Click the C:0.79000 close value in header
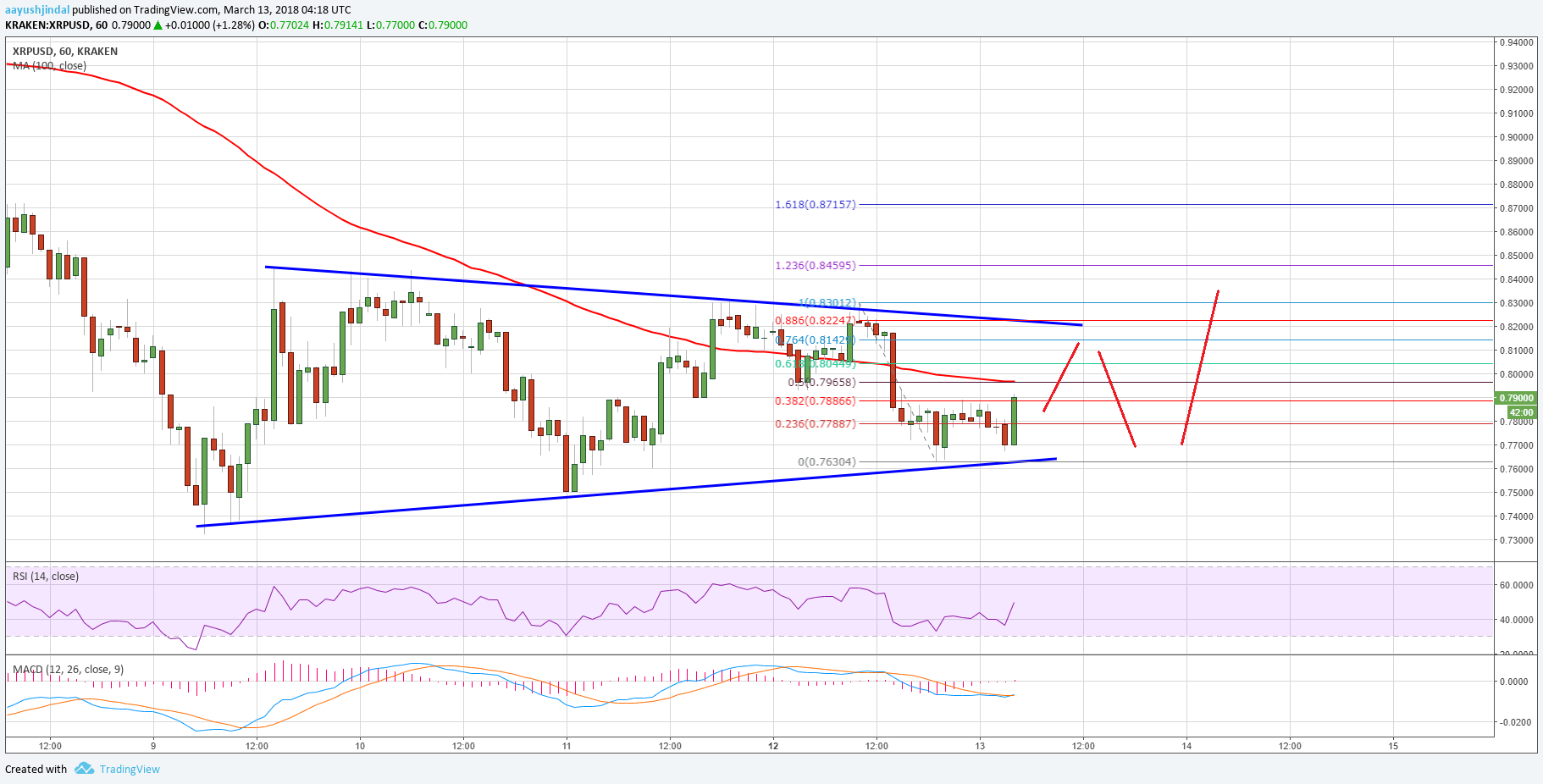Screen dimensions: 1543x784 [443, 25]
